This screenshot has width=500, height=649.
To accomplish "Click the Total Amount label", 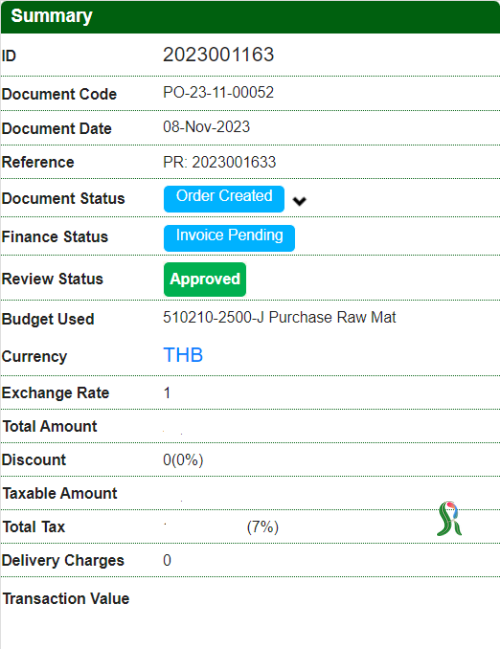I will (50, 426).
